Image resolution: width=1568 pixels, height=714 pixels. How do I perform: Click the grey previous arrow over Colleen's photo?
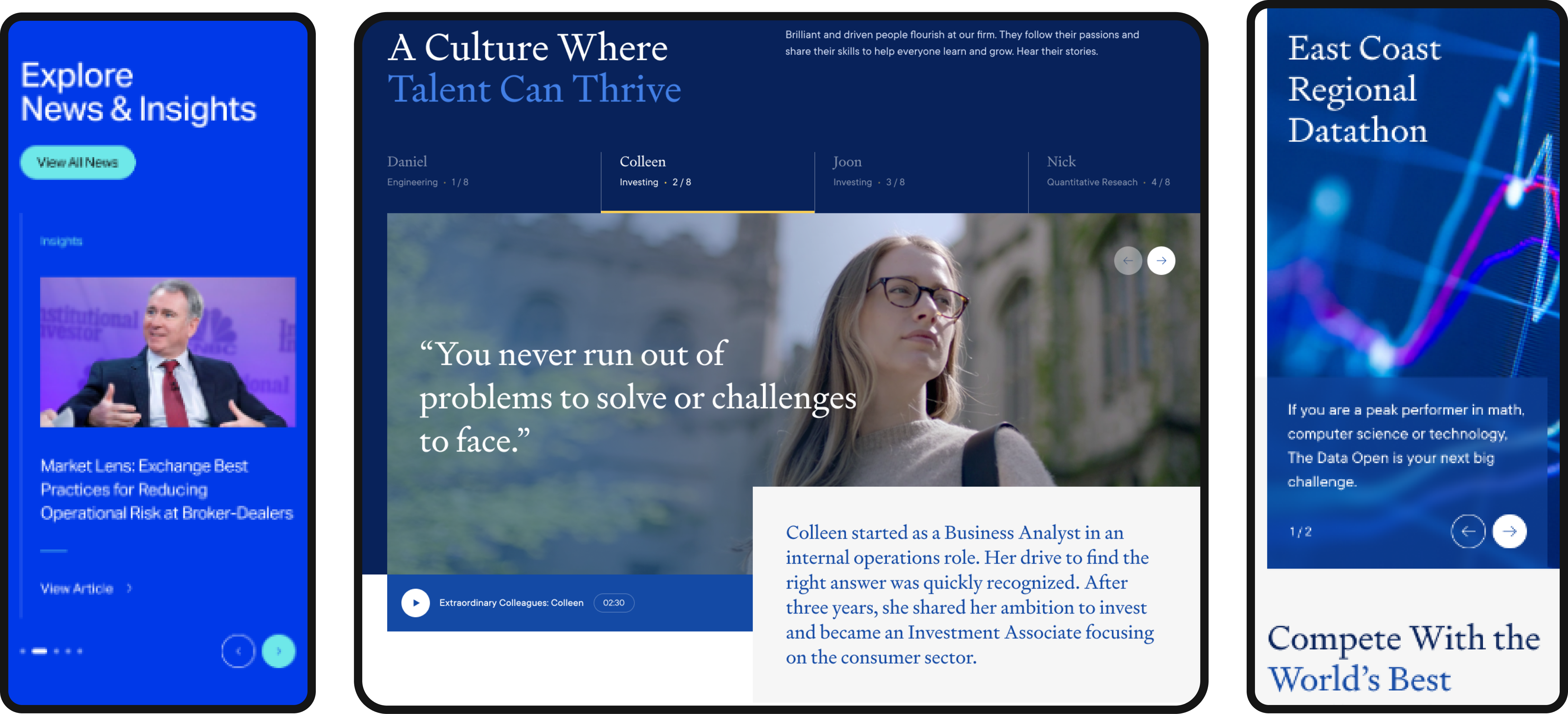1128,260
